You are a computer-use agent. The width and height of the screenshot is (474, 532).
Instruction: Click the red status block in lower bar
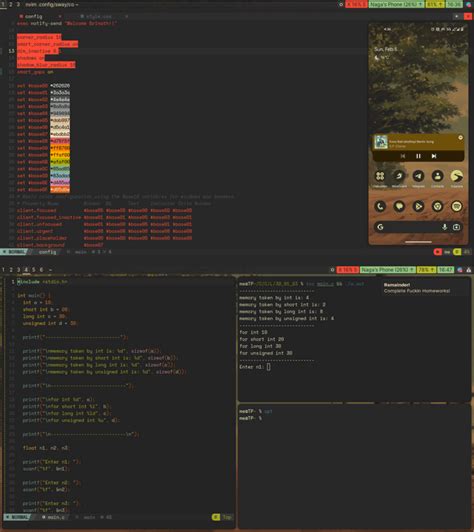click(348, 270)
